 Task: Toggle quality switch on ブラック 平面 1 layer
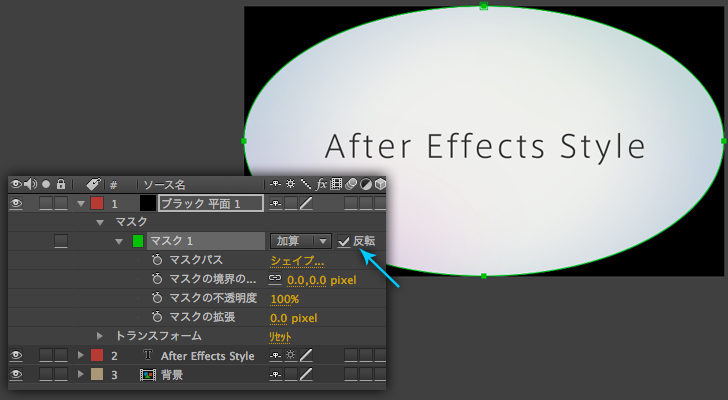coord(306,203)
